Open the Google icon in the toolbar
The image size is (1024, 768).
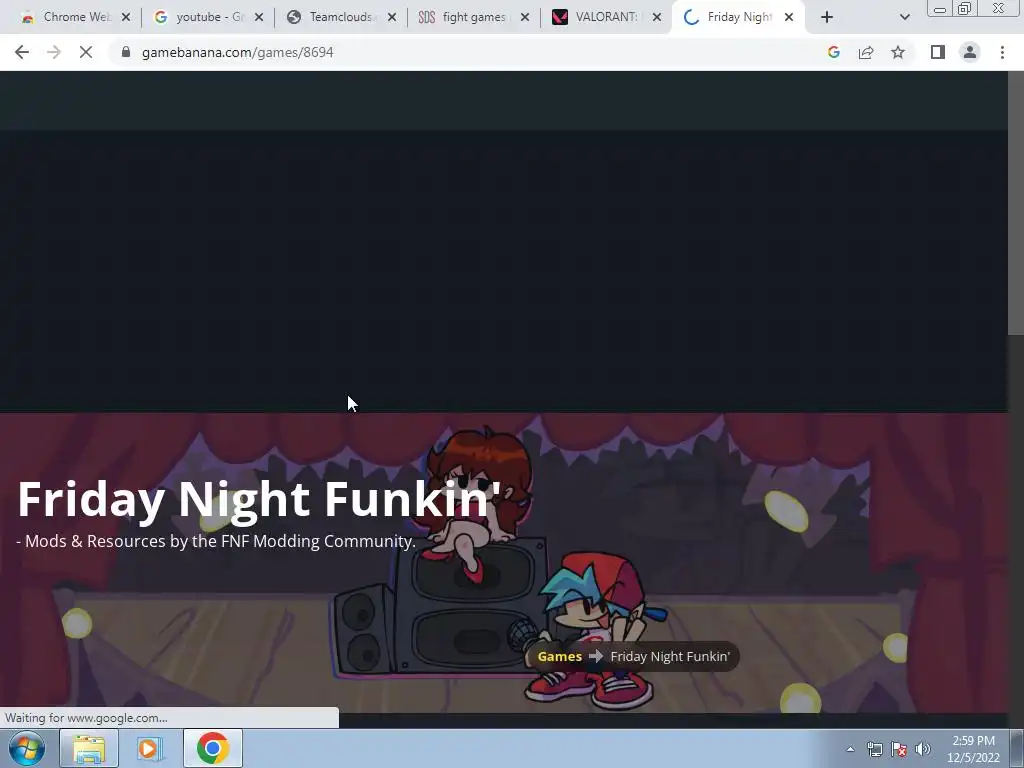tap(833, 52)
